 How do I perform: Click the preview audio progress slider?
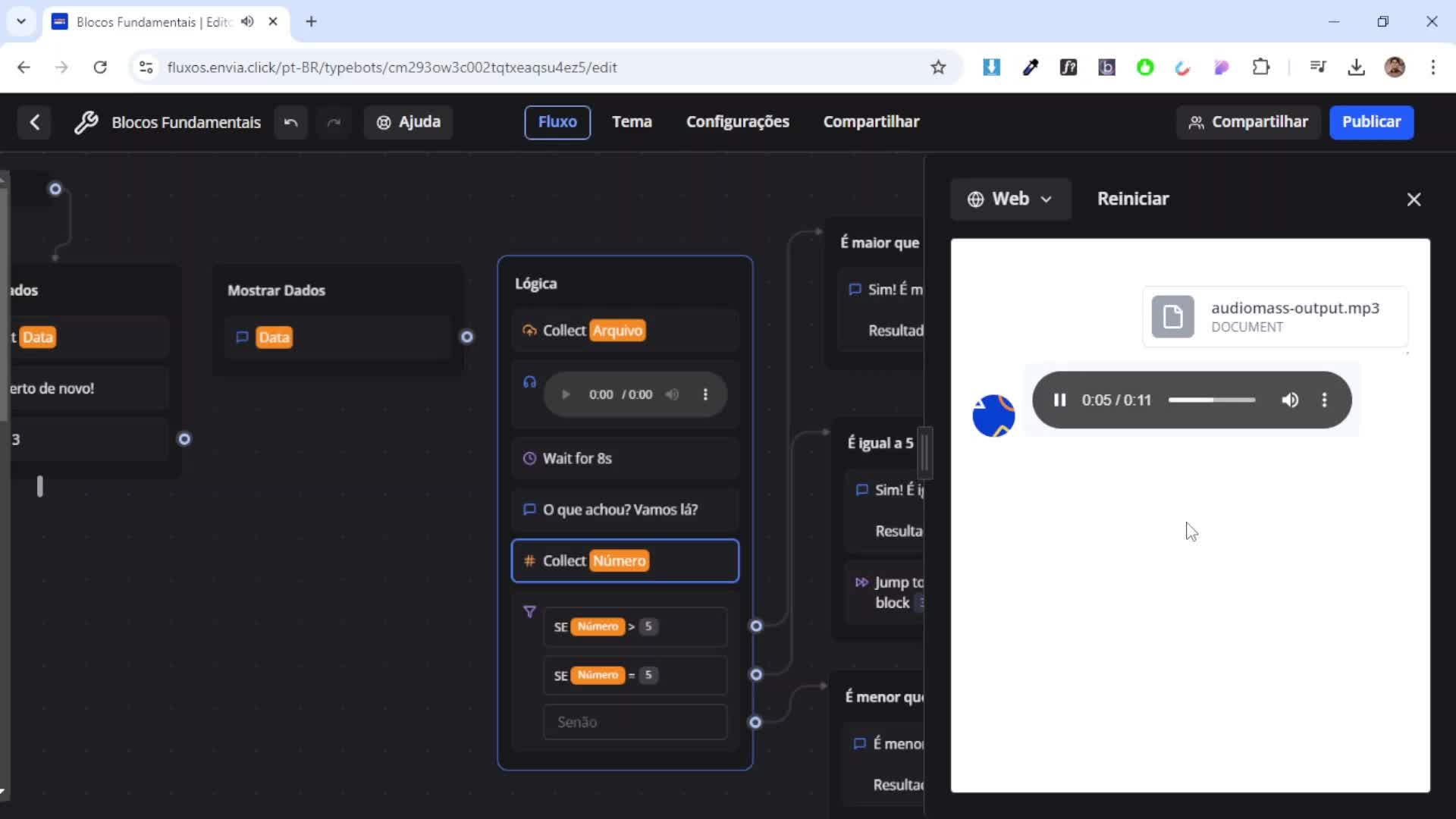(x=1211, y=400)
